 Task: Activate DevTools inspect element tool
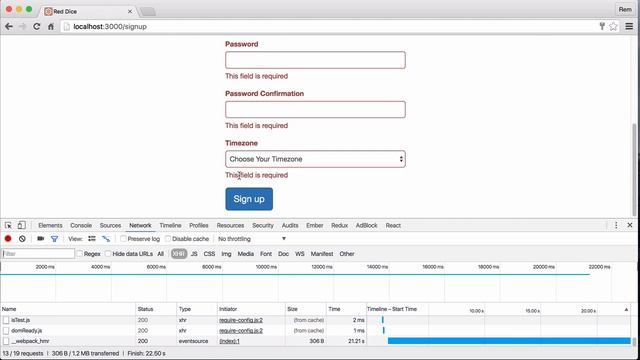[8, 225]
